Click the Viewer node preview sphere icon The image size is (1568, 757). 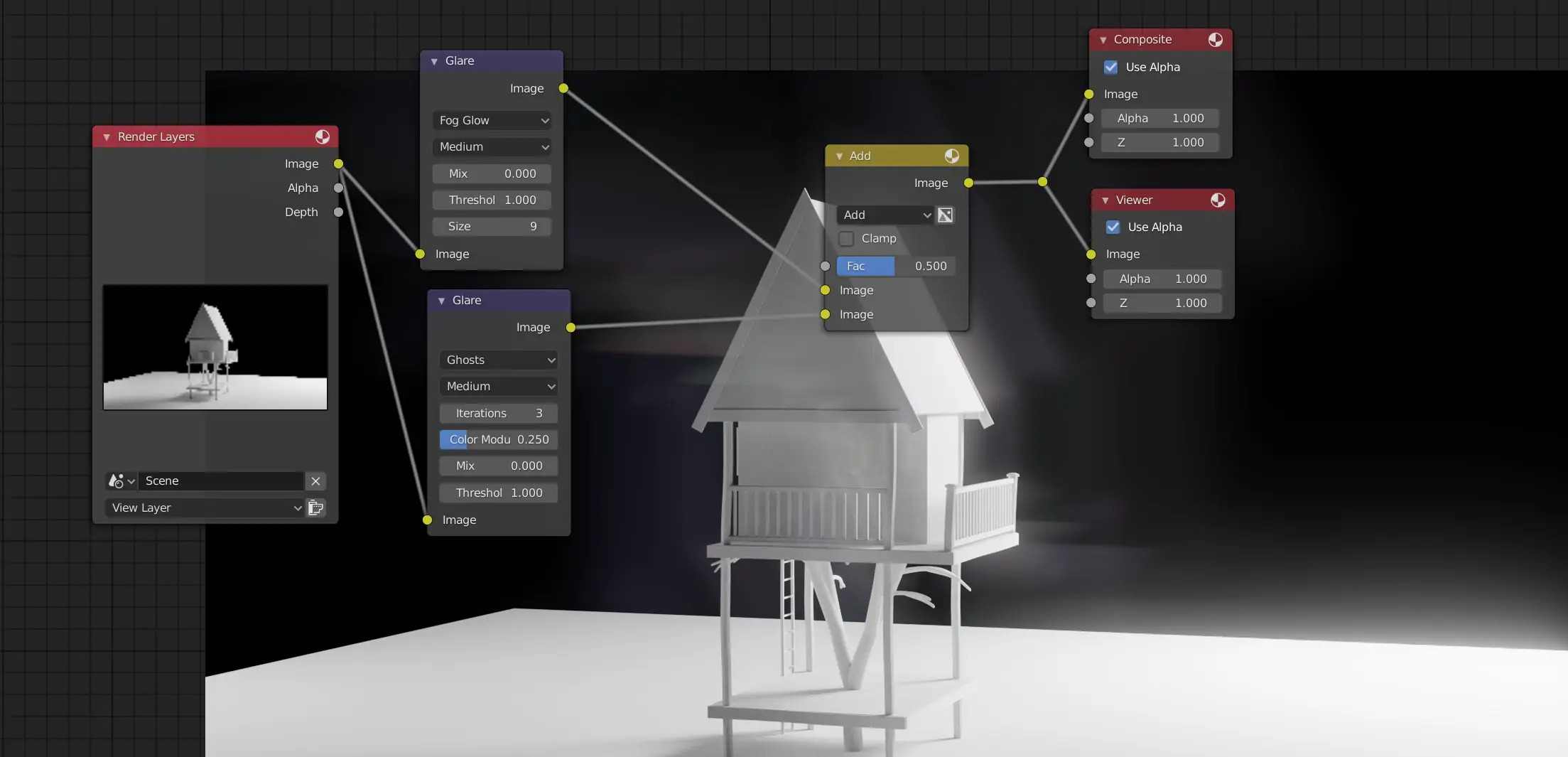[x=1217, y=200]
